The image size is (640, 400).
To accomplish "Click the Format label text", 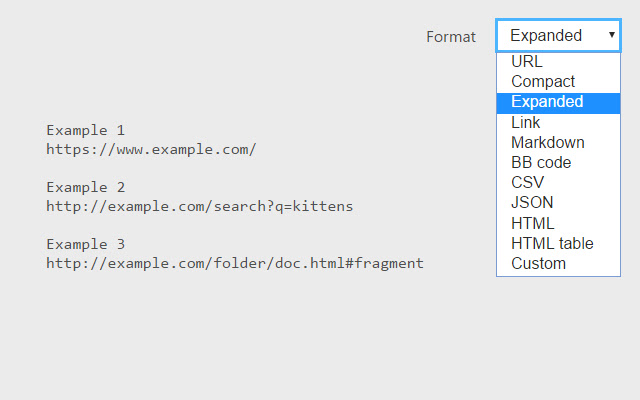I will click(451, 37).
